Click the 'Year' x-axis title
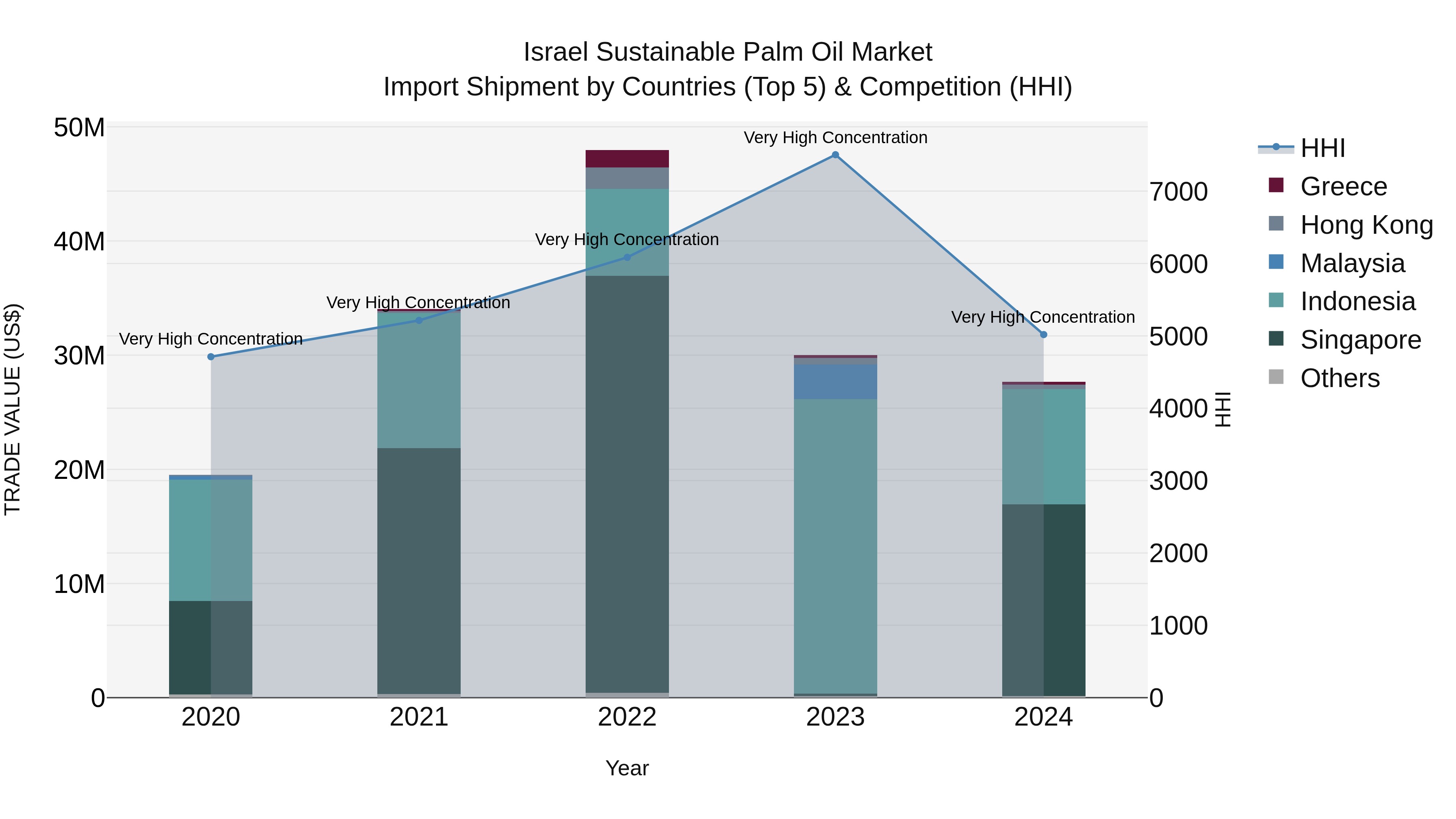The image size is (1456, 819). [627, 768]
